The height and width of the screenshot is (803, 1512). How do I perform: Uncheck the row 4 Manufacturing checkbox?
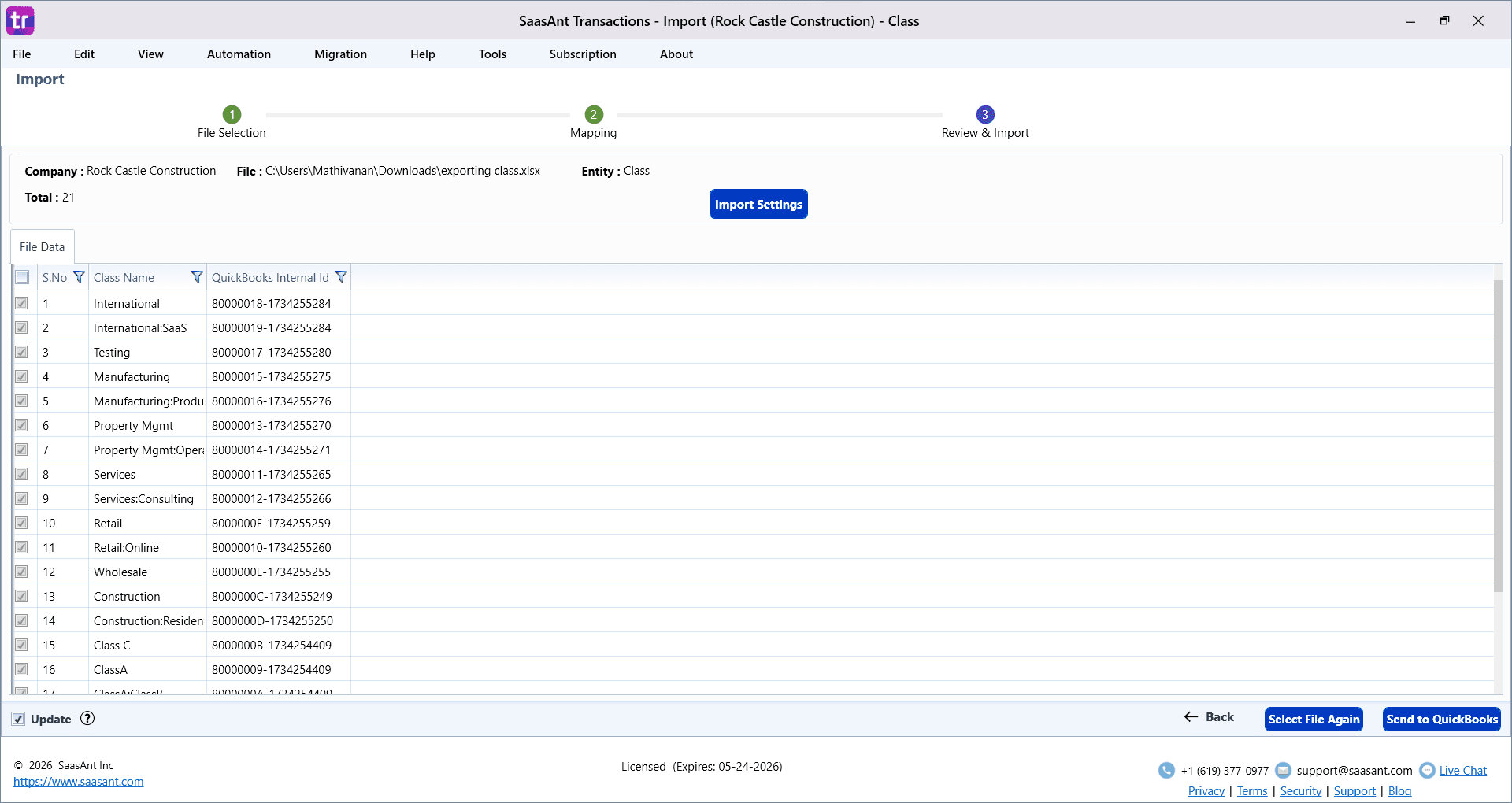pos(21,376)
